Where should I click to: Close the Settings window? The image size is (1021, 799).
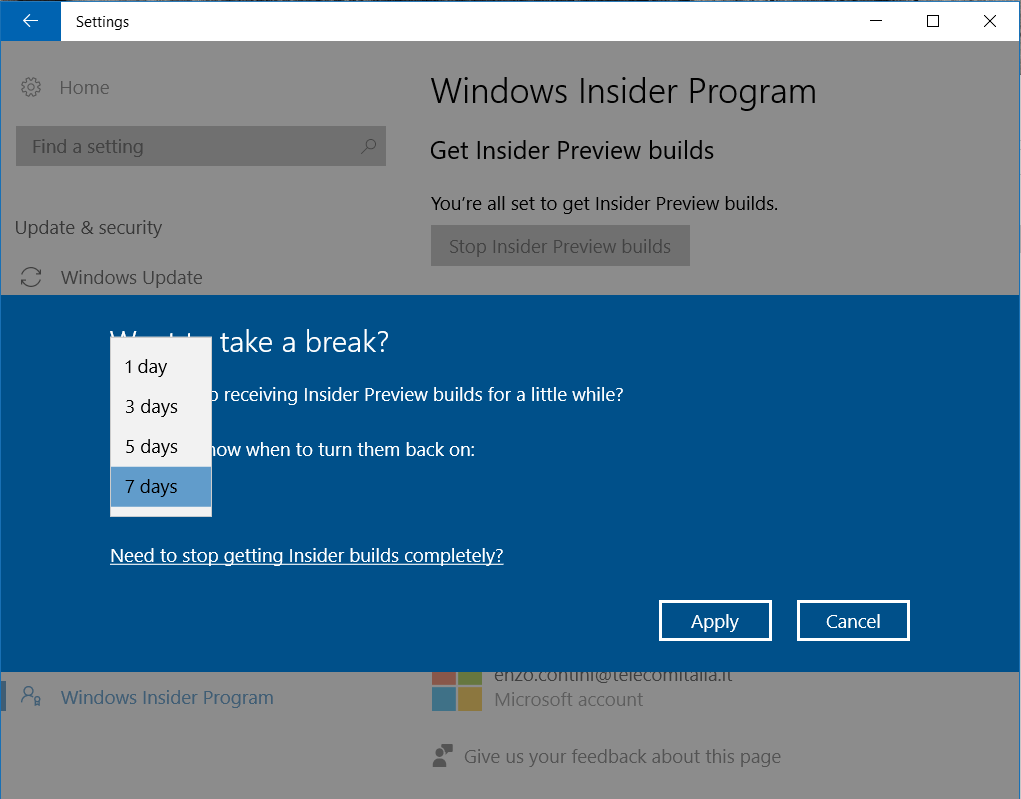coord(990,21)
